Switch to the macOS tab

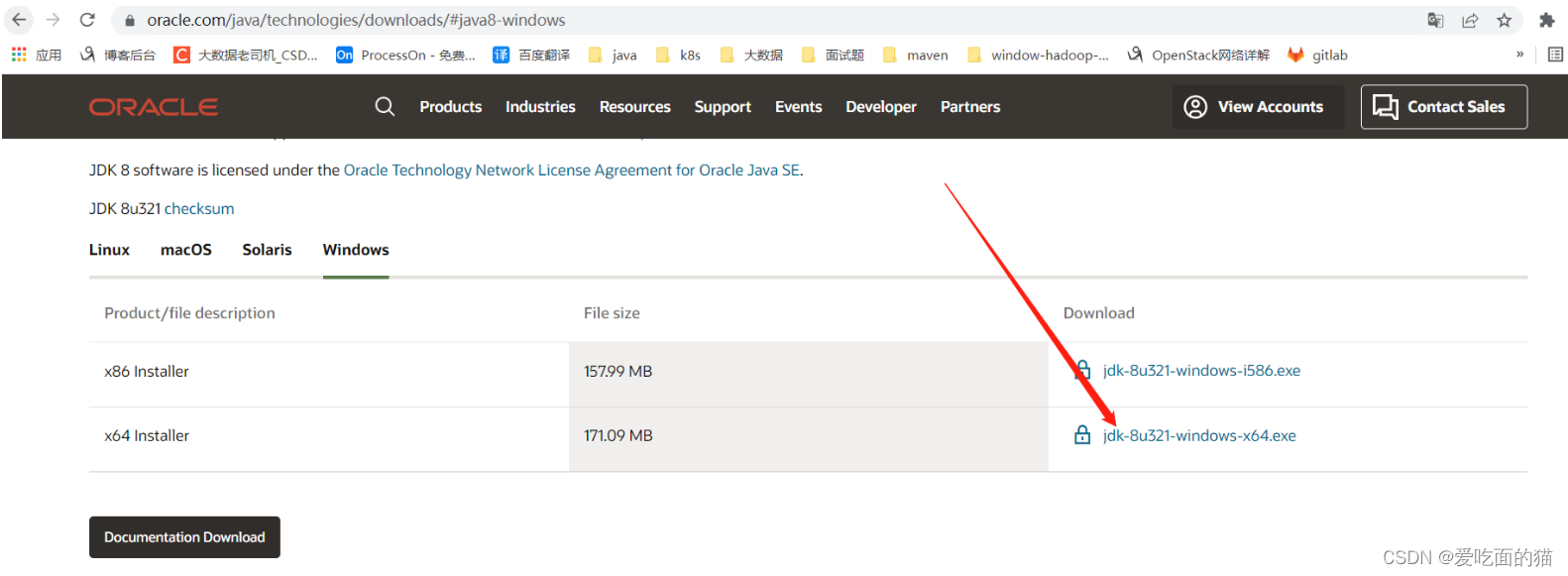coord(186,250)
